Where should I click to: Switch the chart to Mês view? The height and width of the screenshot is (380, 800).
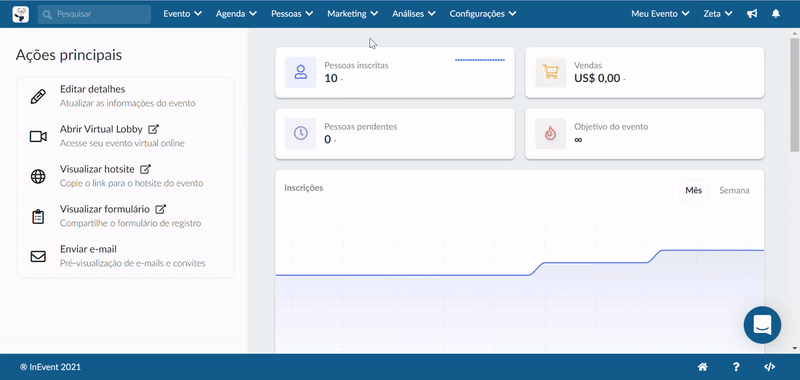point(693,191)
